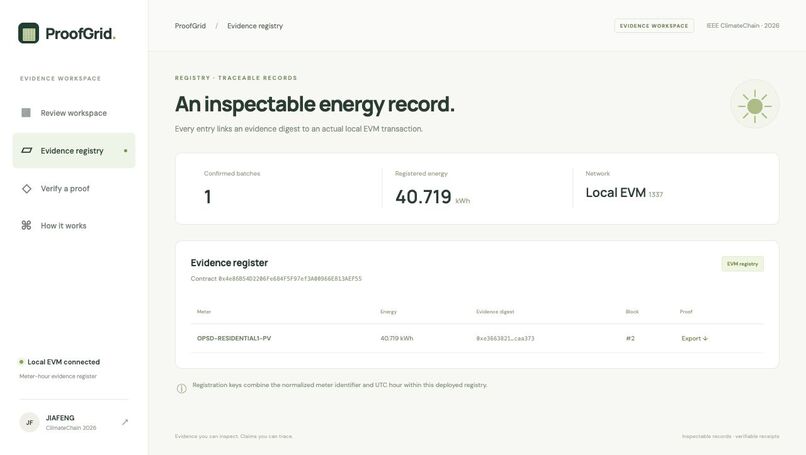The height and width of the screenshot is (455, 806).
Task: Click block number #2 cell
Action: (x=630, y=338)
